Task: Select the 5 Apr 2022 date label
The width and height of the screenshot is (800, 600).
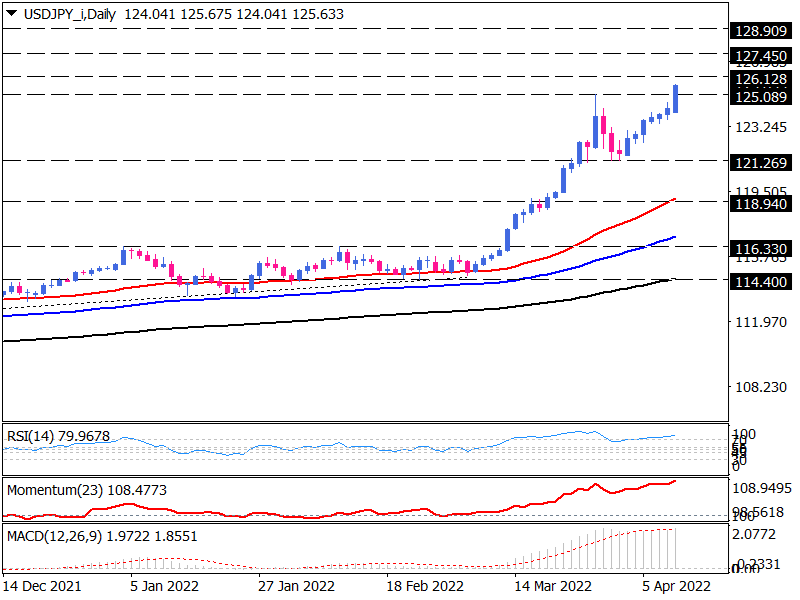Action: click(677, 586)
